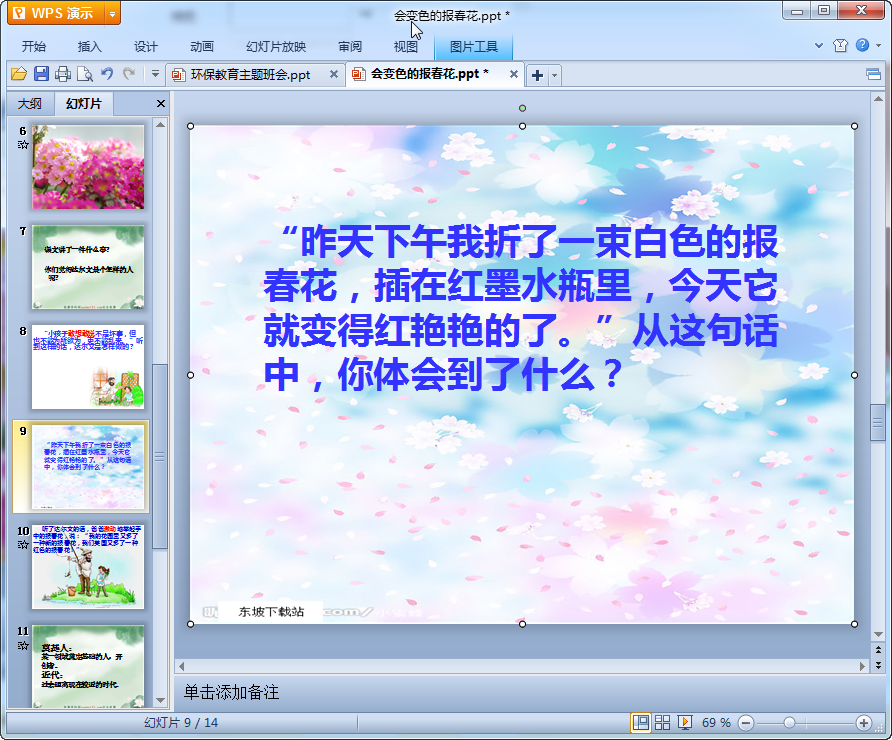Select slide 11 thumbnail
The image size is (892, 740).
click(88, 666)
